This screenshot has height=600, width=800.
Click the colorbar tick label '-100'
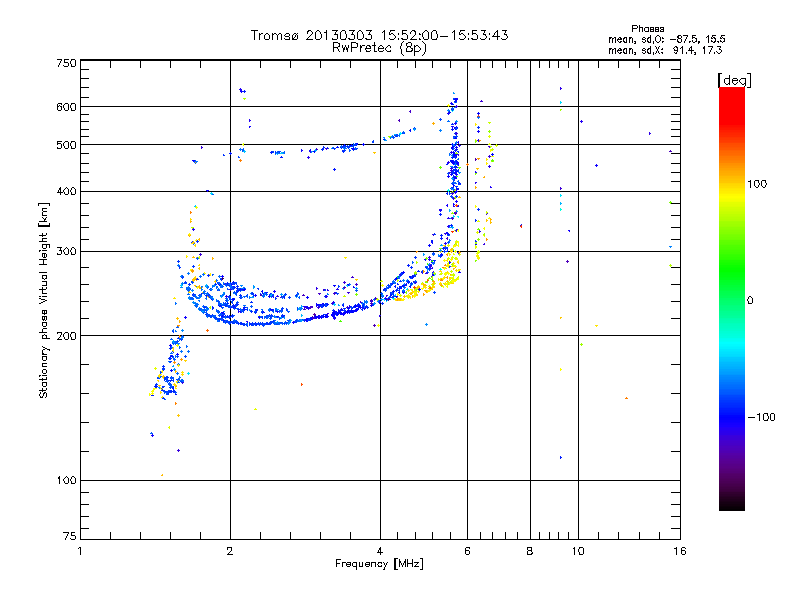[761, 417]
